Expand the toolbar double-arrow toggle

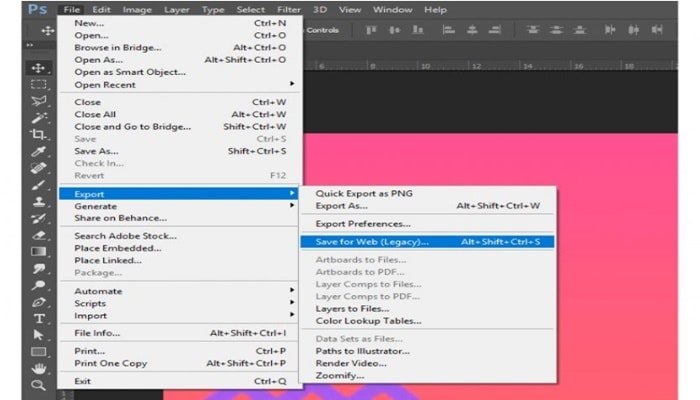29,45
